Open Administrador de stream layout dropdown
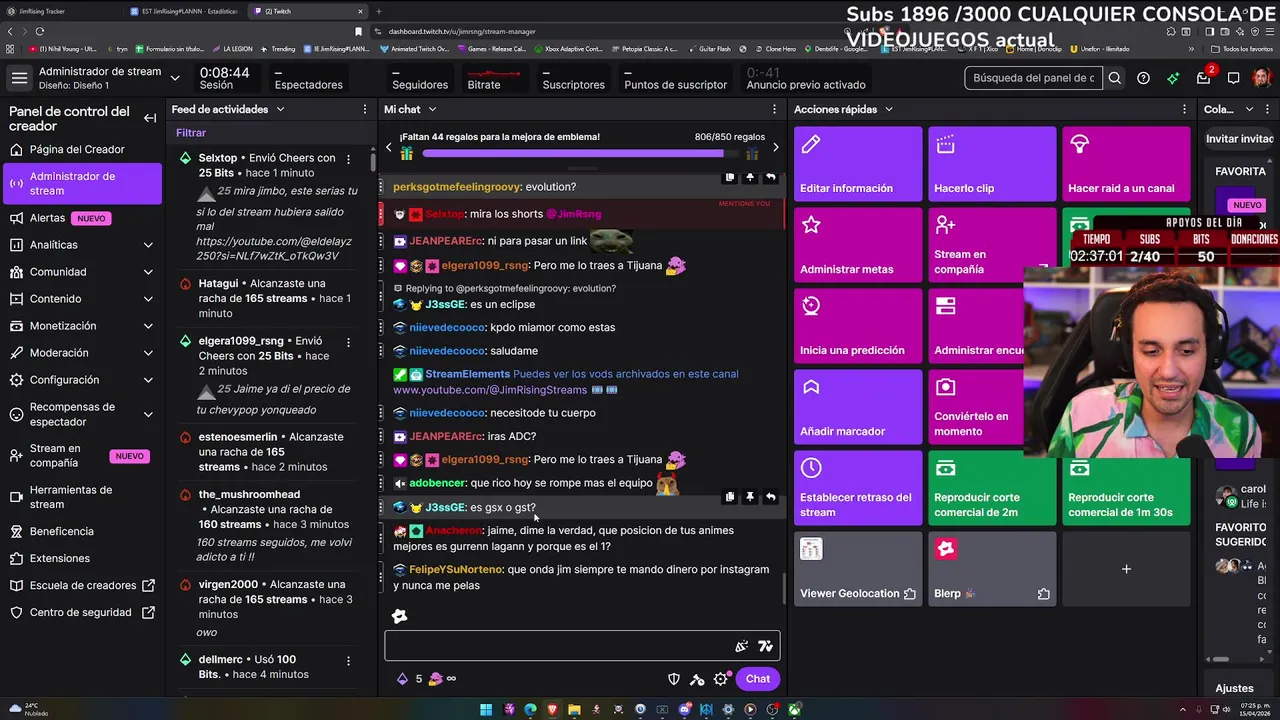1280x720 pixels. click(175, 78)
